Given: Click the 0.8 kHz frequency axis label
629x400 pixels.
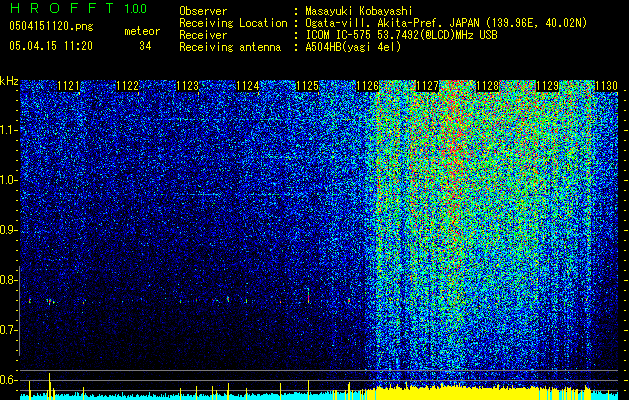Looking at the screenshot, I should click(7, 280).
